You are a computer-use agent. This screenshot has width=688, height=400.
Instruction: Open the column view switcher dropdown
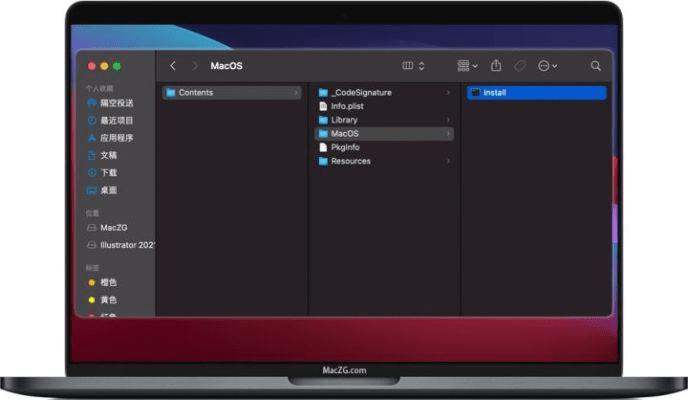click(413, 66)
